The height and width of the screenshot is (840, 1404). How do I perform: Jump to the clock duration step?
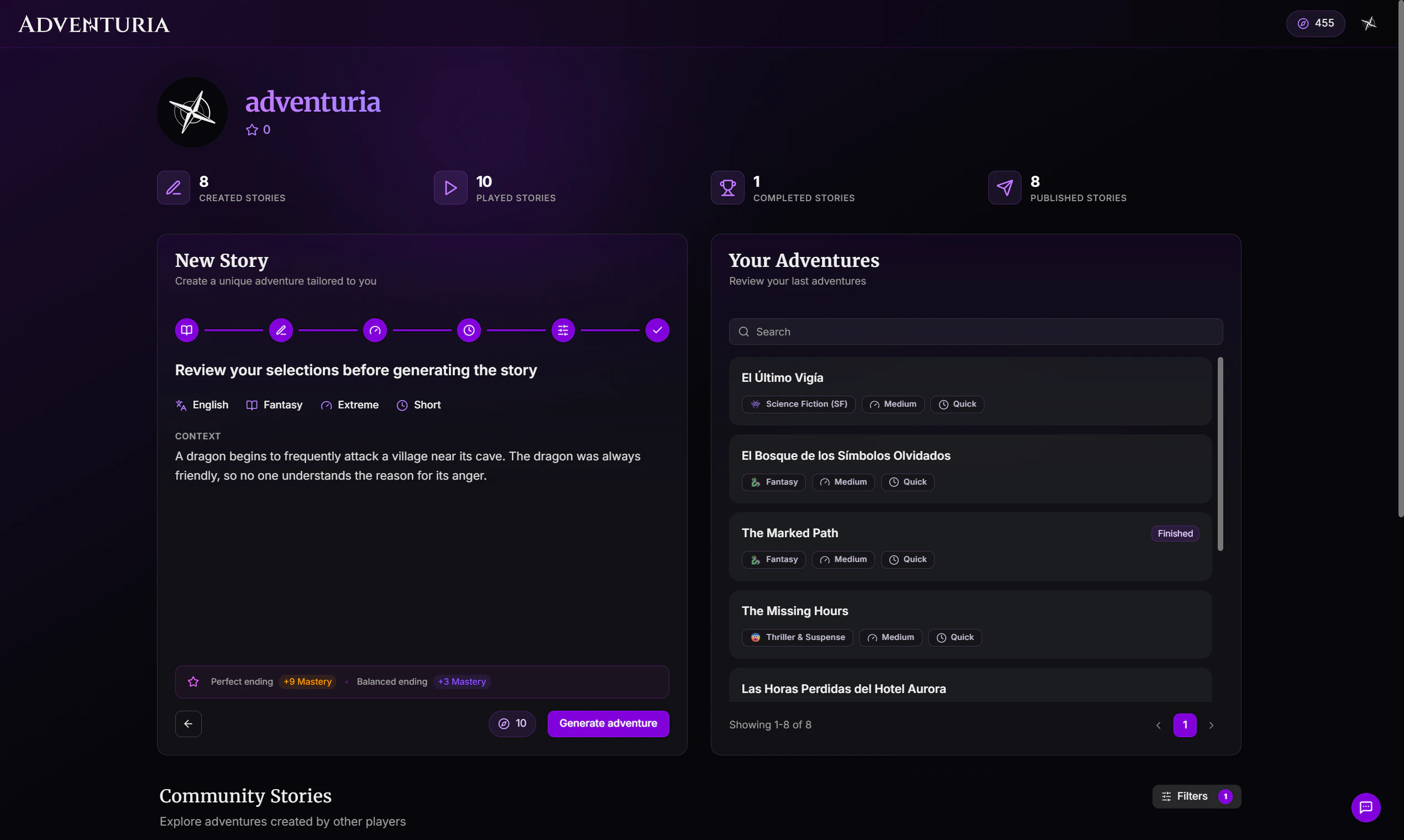[469, 330]
